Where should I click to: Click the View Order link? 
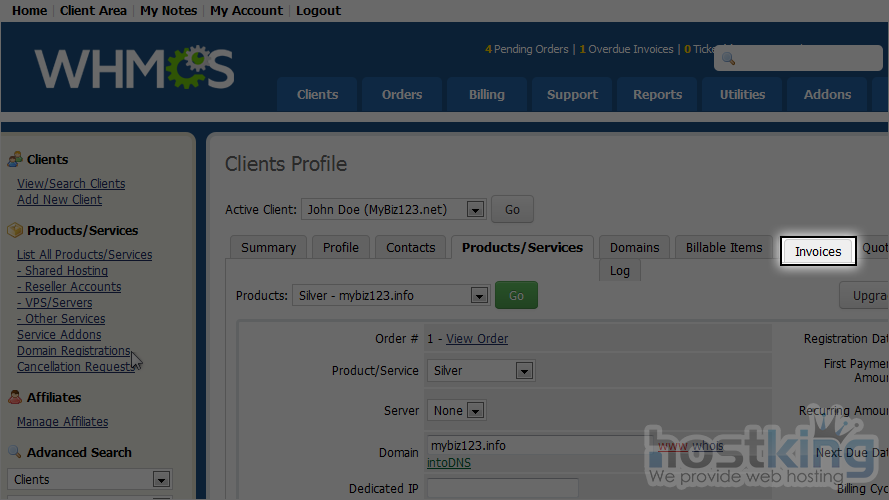click(x=477, y=339)
